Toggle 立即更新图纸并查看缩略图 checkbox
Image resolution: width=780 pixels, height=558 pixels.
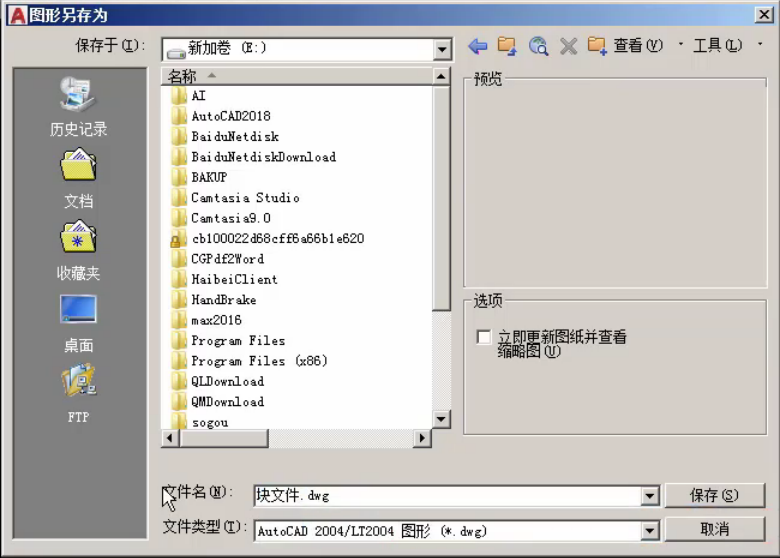click(484, 337)
